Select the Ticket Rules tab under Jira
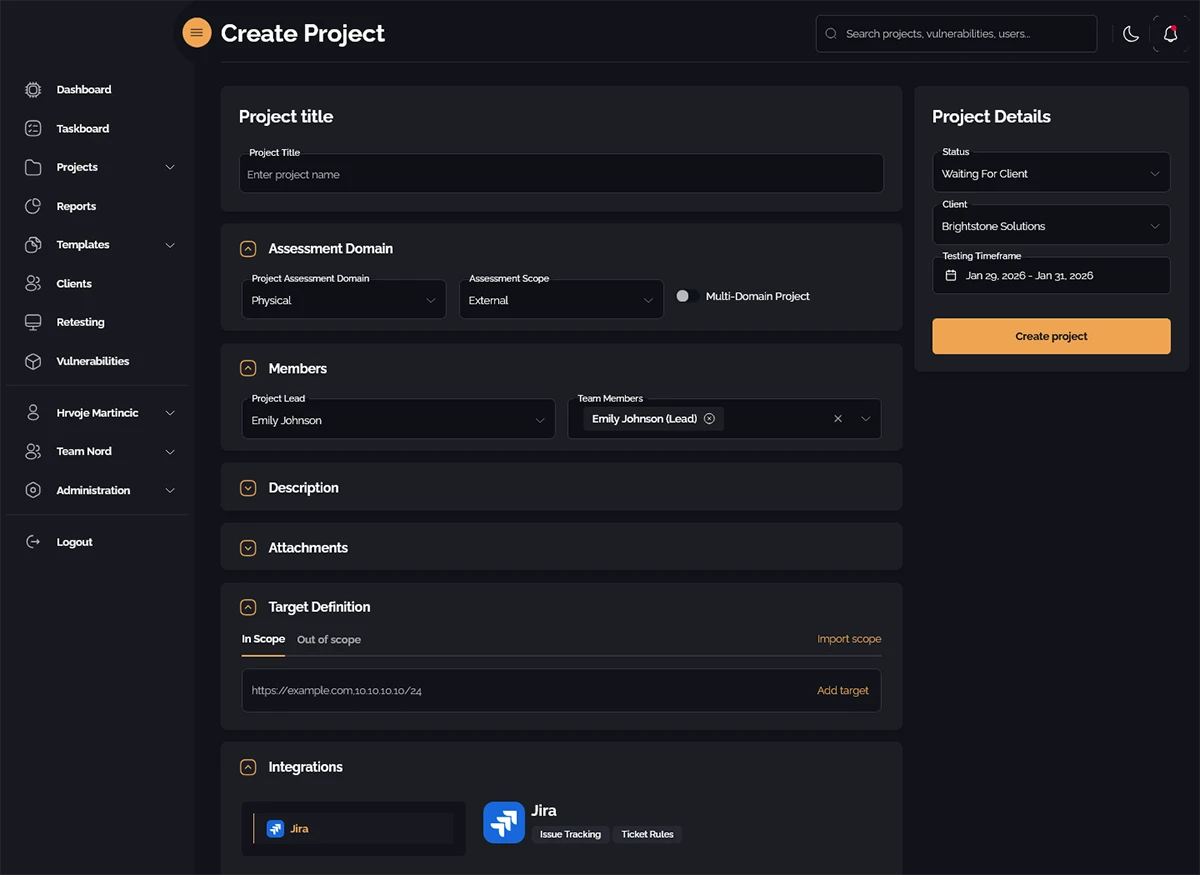 pyautogui.click(x=647, y=834)
